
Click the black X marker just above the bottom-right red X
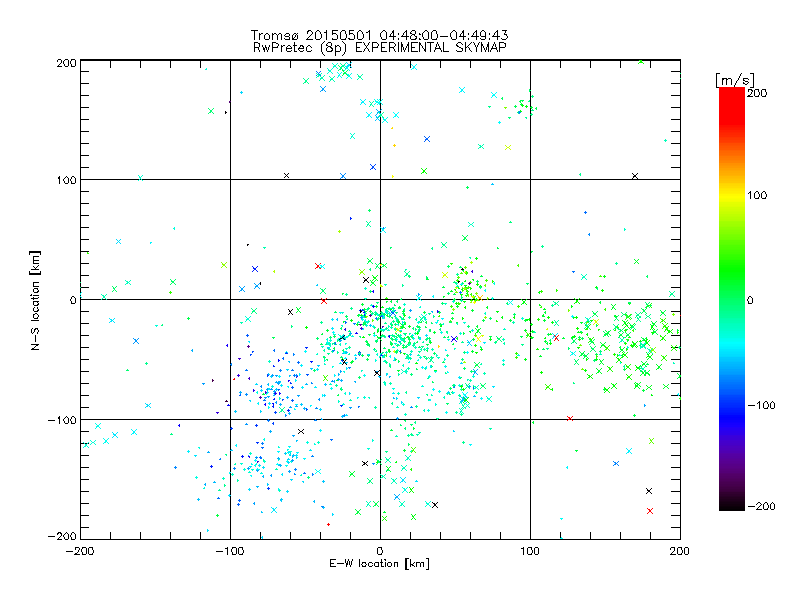(649, 491)
